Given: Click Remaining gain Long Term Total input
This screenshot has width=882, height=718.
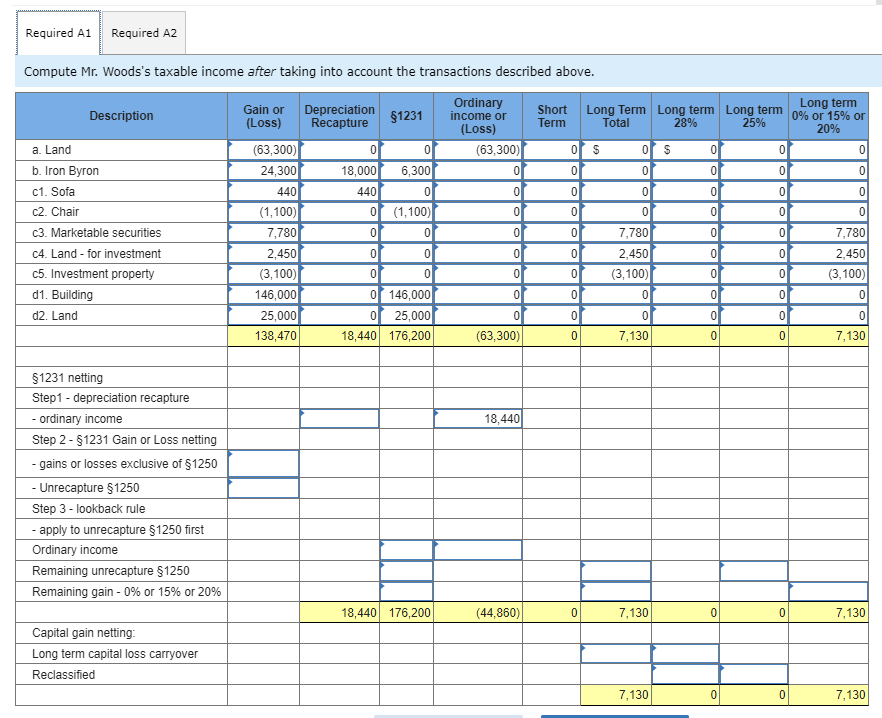Looking at the screenshot, I should click(615, 591).
